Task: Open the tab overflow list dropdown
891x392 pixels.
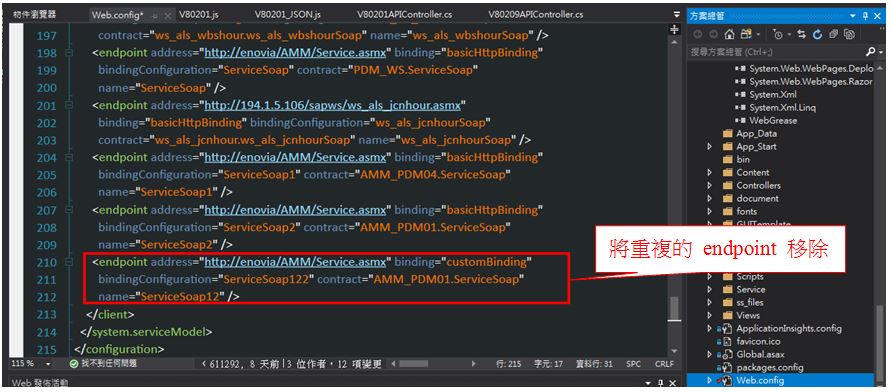Action: (676, 15)
